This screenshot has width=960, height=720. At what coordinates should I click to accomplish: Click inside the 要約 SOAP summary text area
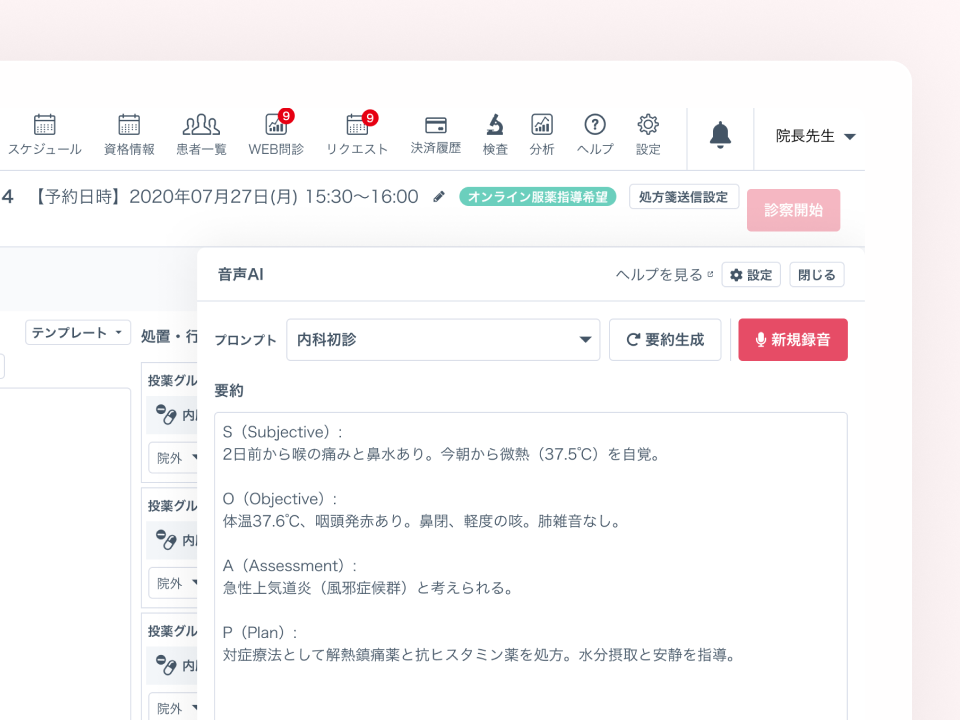click(x=528, y=550)
